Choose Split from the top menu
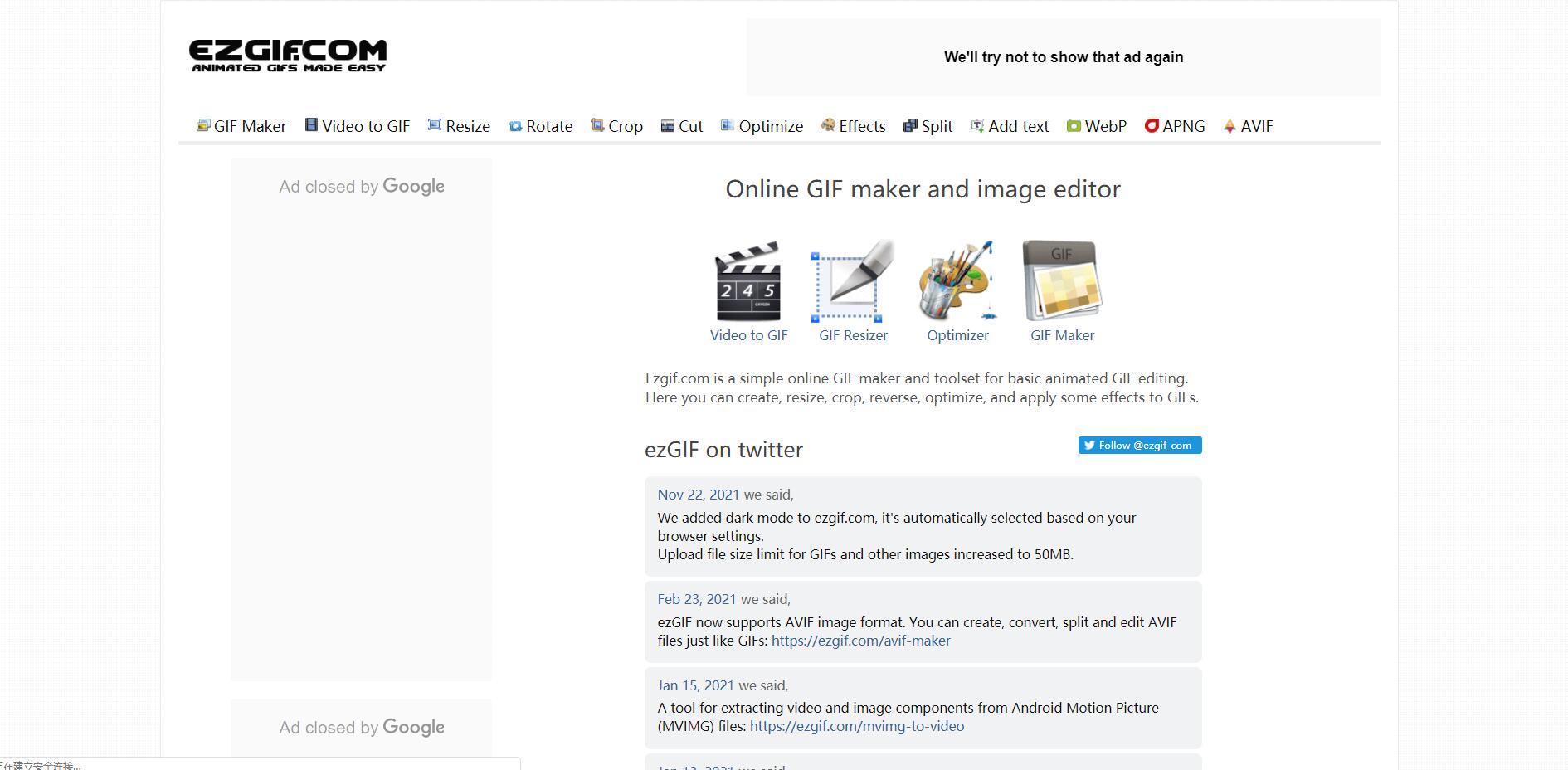1568x770 pixels. 928,126
